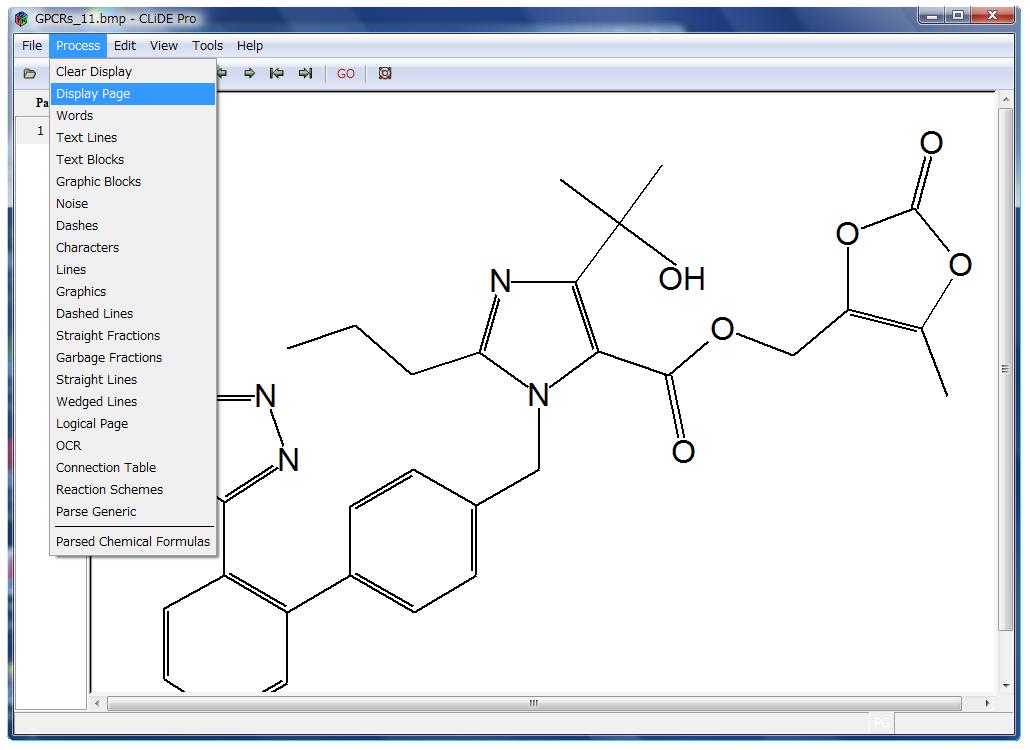Choose Logical Page menu entry
Image resolution: width=1030 pixels, height=750 pixels.
tap(133, 424)
